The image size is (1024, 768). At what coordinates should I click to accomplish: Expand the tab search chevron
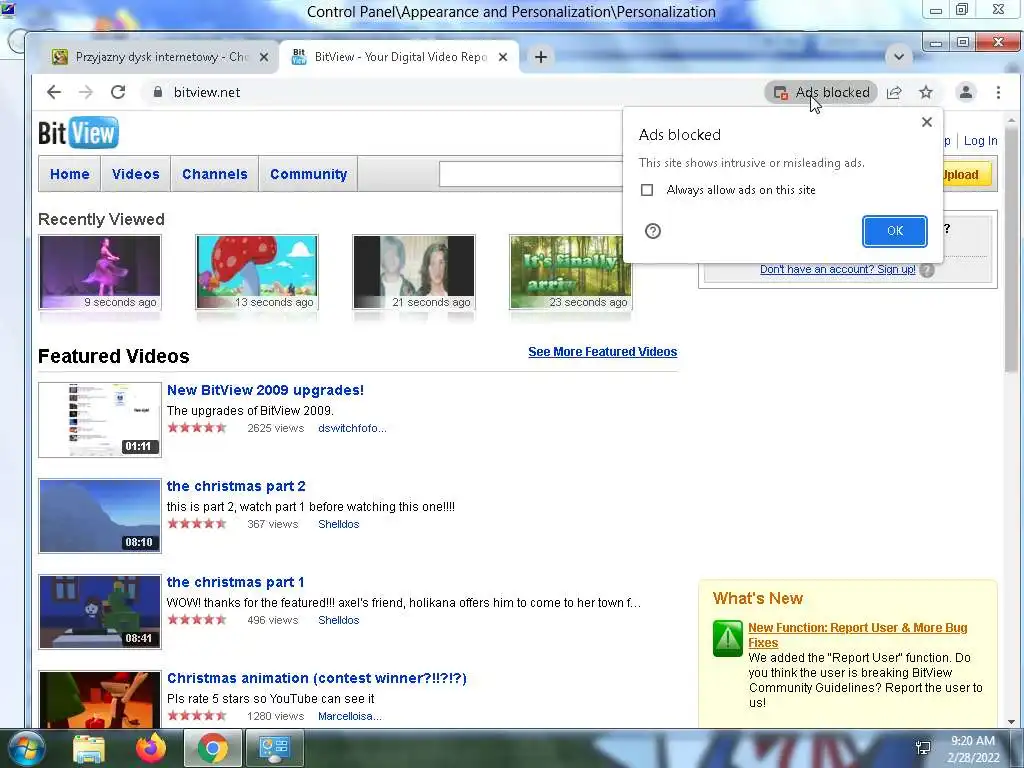point(899,57)
